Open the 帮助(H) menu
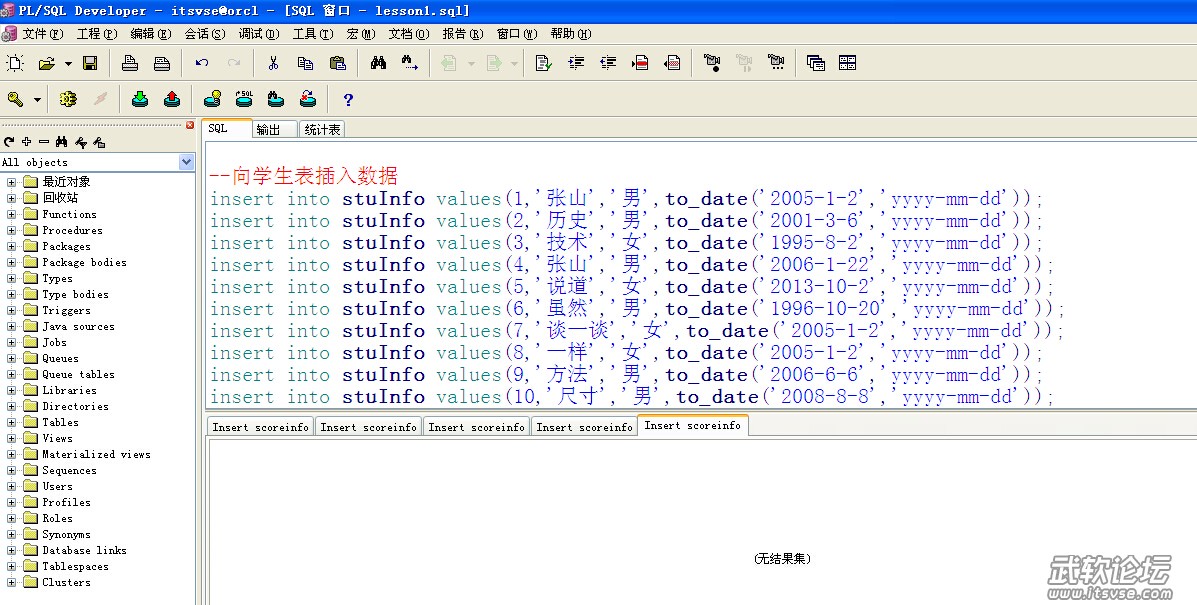The height and width of the screenshot is (605, 1197). 571,34
